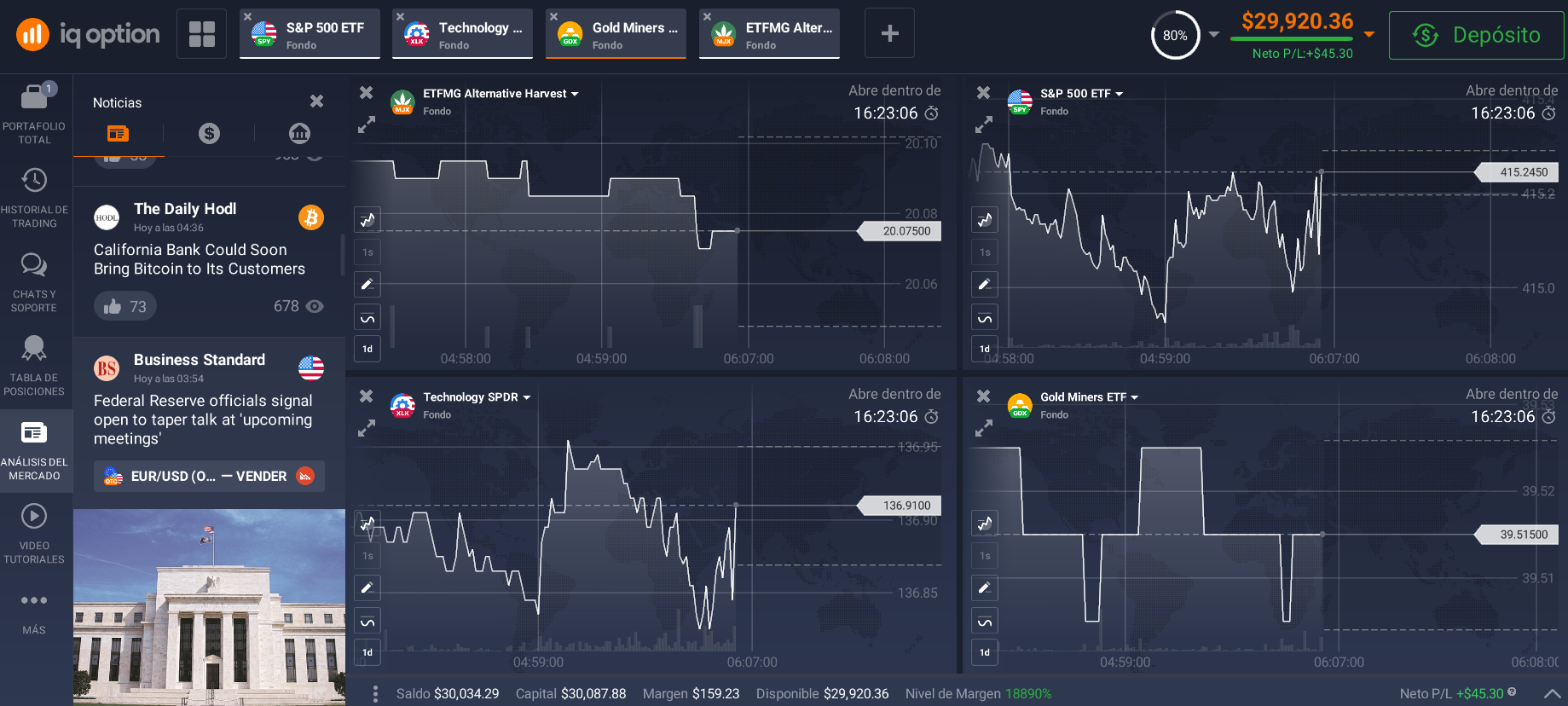Open Historial de Trading
The height and width of the screenshot is (706, 1568).
[x=34, y=198]
